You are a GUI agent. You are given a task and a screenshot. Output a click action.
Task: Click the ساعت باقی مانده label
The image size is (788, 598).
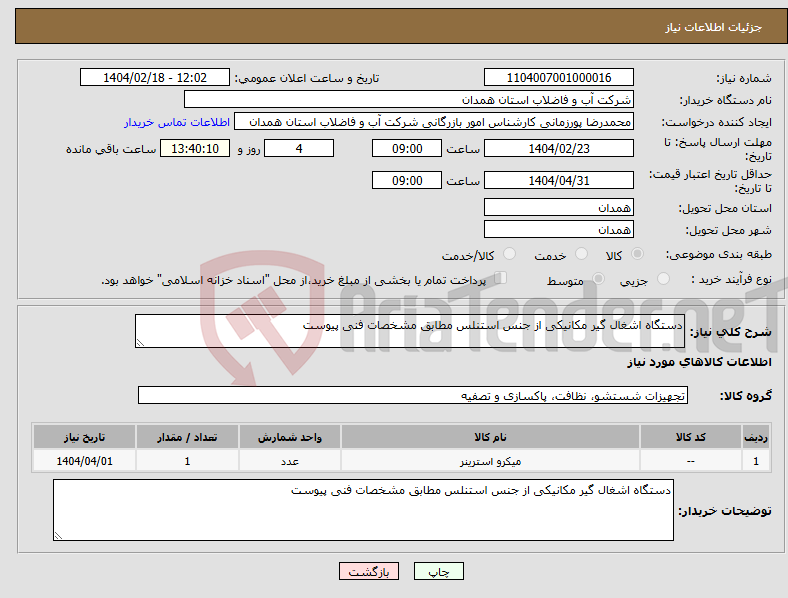[111, 149]
